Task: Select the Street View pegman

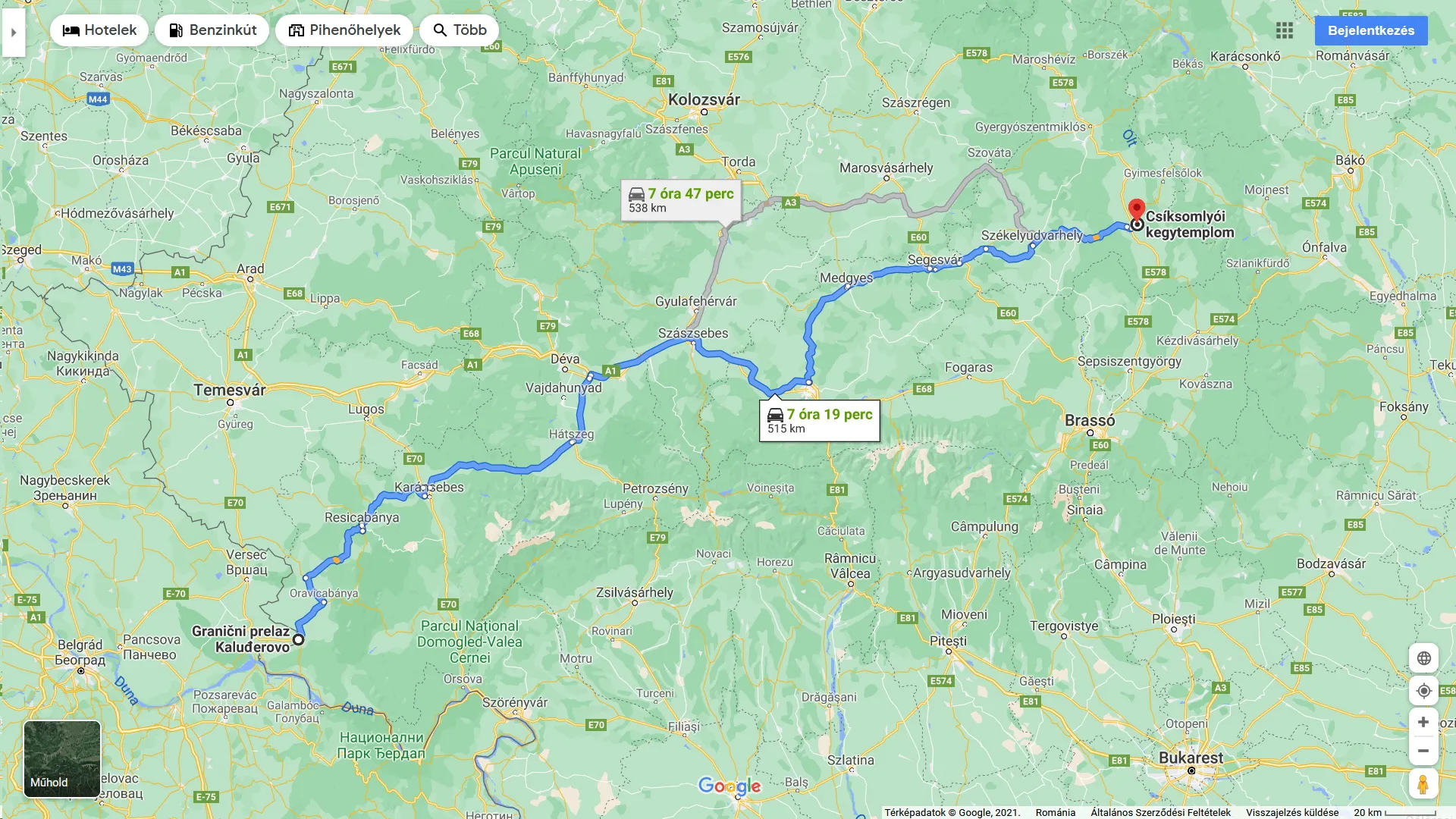Action: click(x=1423, y=784)
